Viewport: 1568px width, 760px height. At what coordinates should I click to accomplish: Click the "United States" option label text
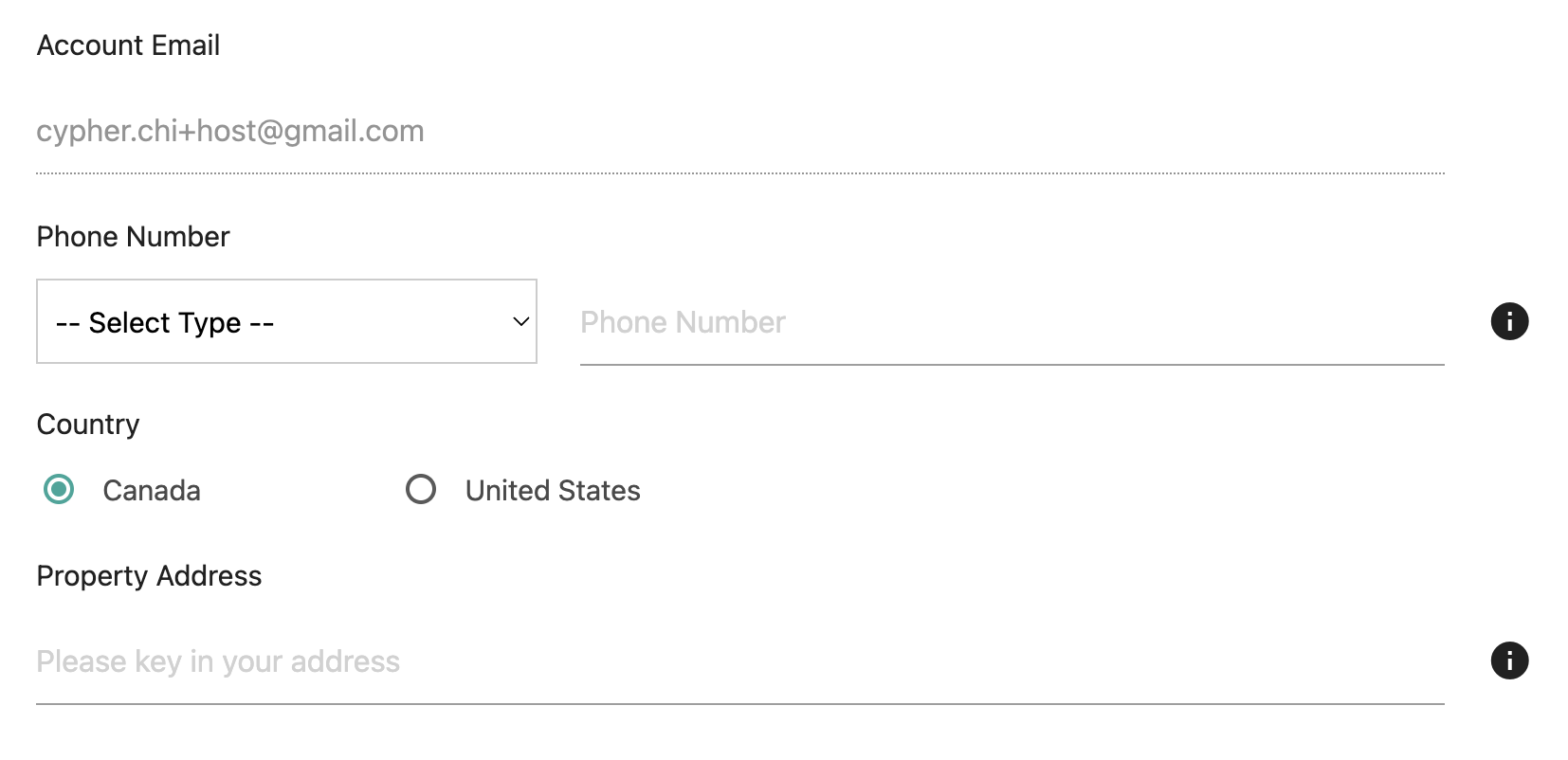(553, 491)
